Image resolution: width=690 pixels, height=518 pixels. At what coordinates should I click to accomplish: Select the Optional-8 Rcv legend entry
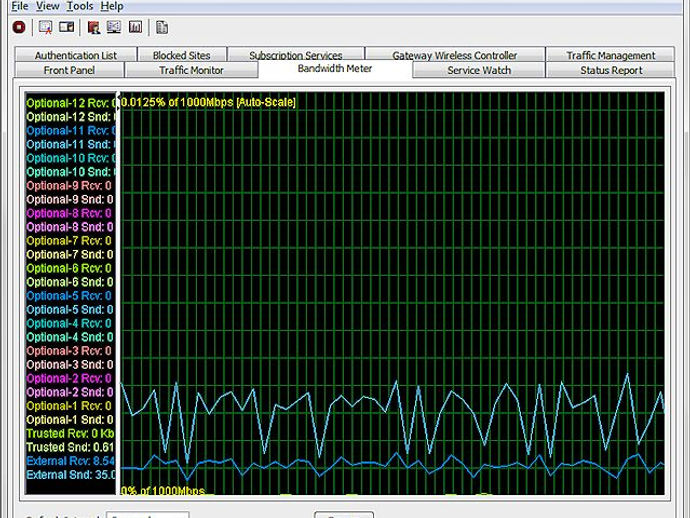[69, 213]
